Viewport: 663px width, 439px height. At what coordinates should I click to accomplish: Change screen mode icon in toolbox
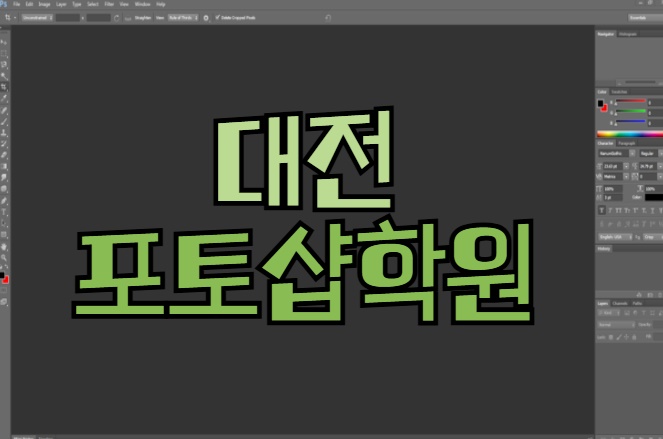tap(4, 302)
